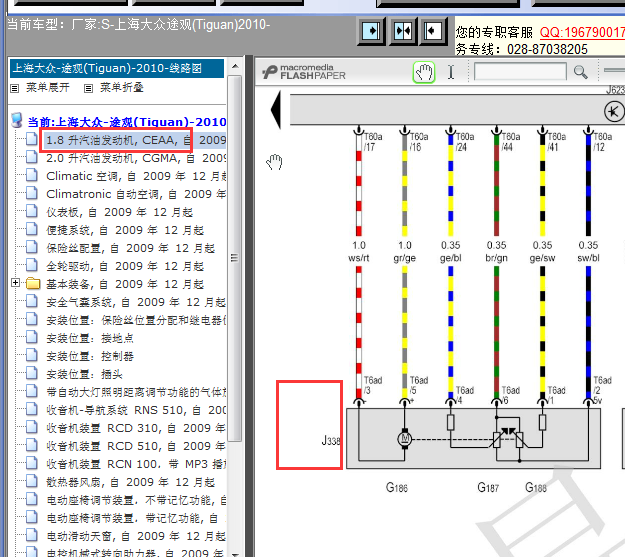Select the 2.0 升汽油发动机, CGMA entry
This screenshot has width=625, height=557.
coord(136,158)
